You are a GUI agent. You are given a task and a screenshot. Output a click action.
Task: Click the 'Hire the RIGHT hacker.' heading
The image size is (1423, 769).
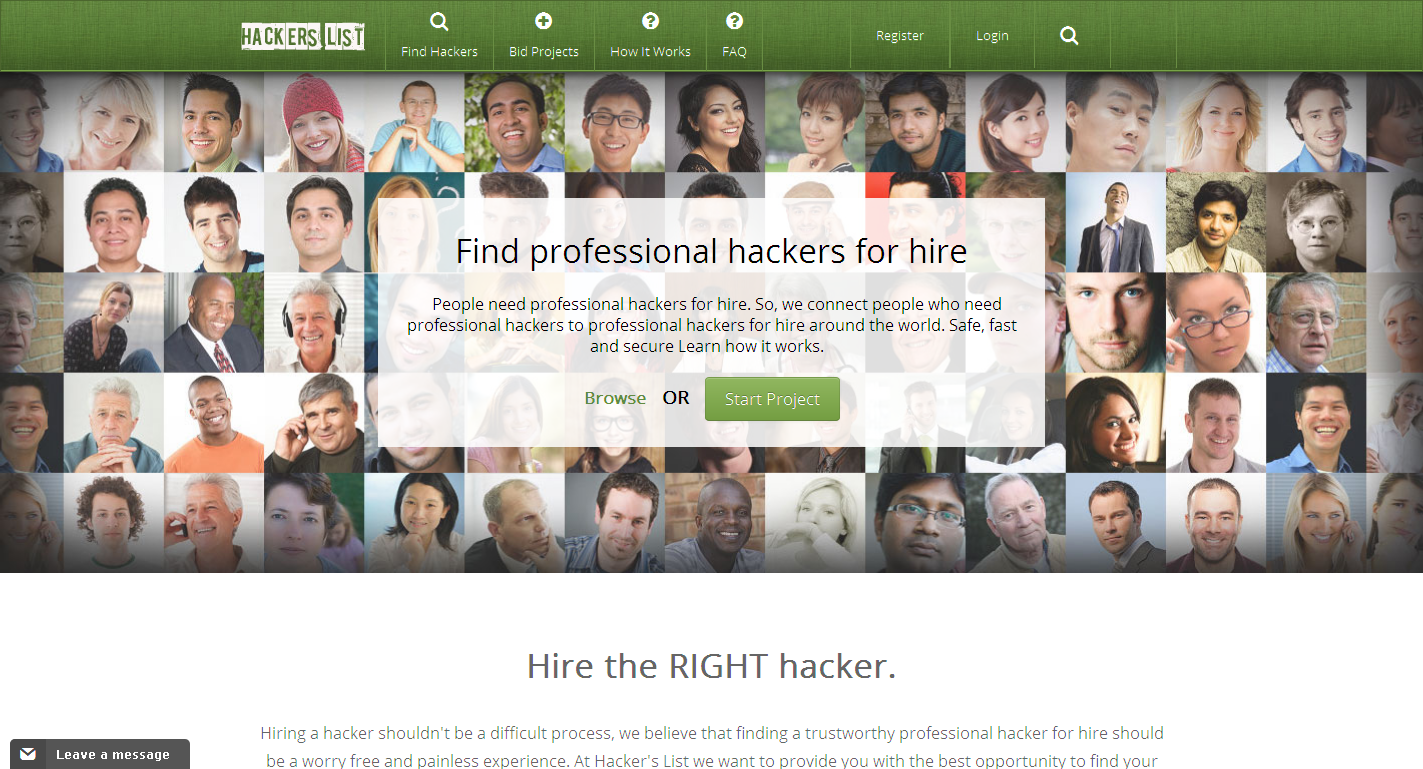coord(711,666)
